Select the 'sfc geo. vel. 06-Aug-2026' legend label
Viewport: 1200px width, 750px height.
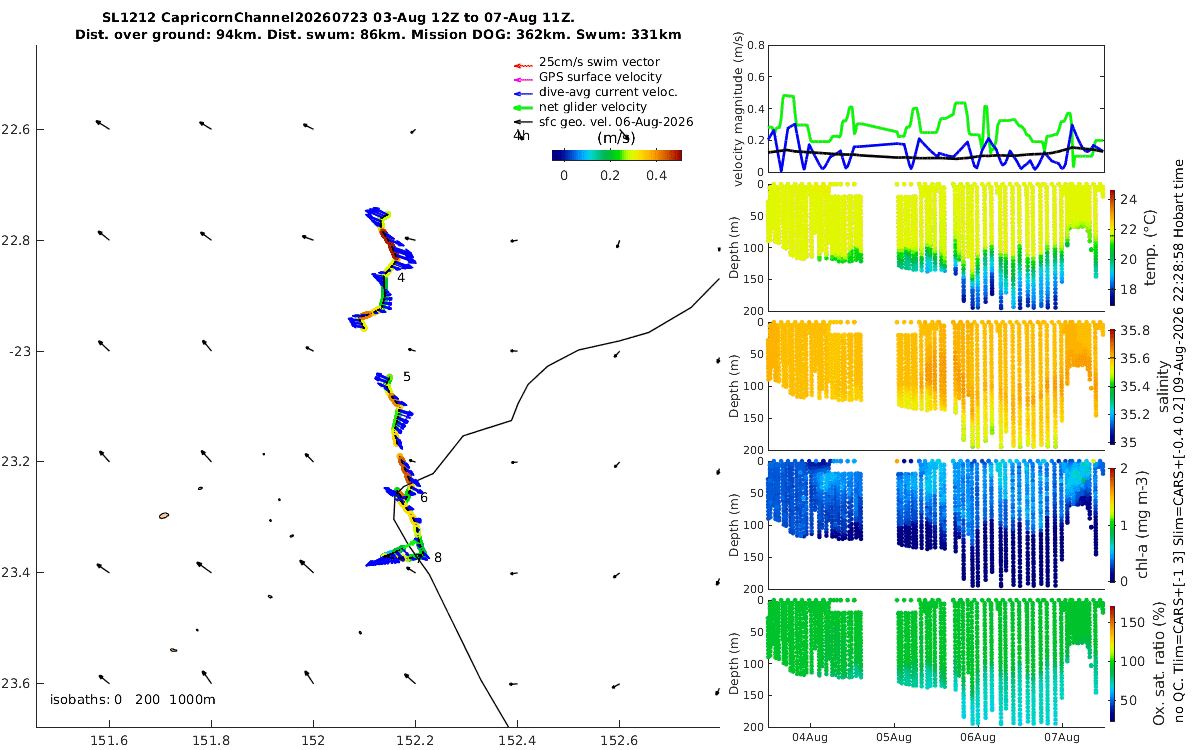click(616, 122)
